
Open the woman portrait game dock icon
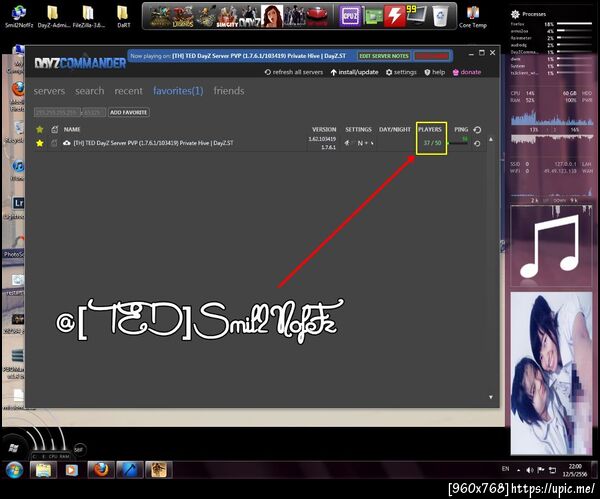click(272, 16)
